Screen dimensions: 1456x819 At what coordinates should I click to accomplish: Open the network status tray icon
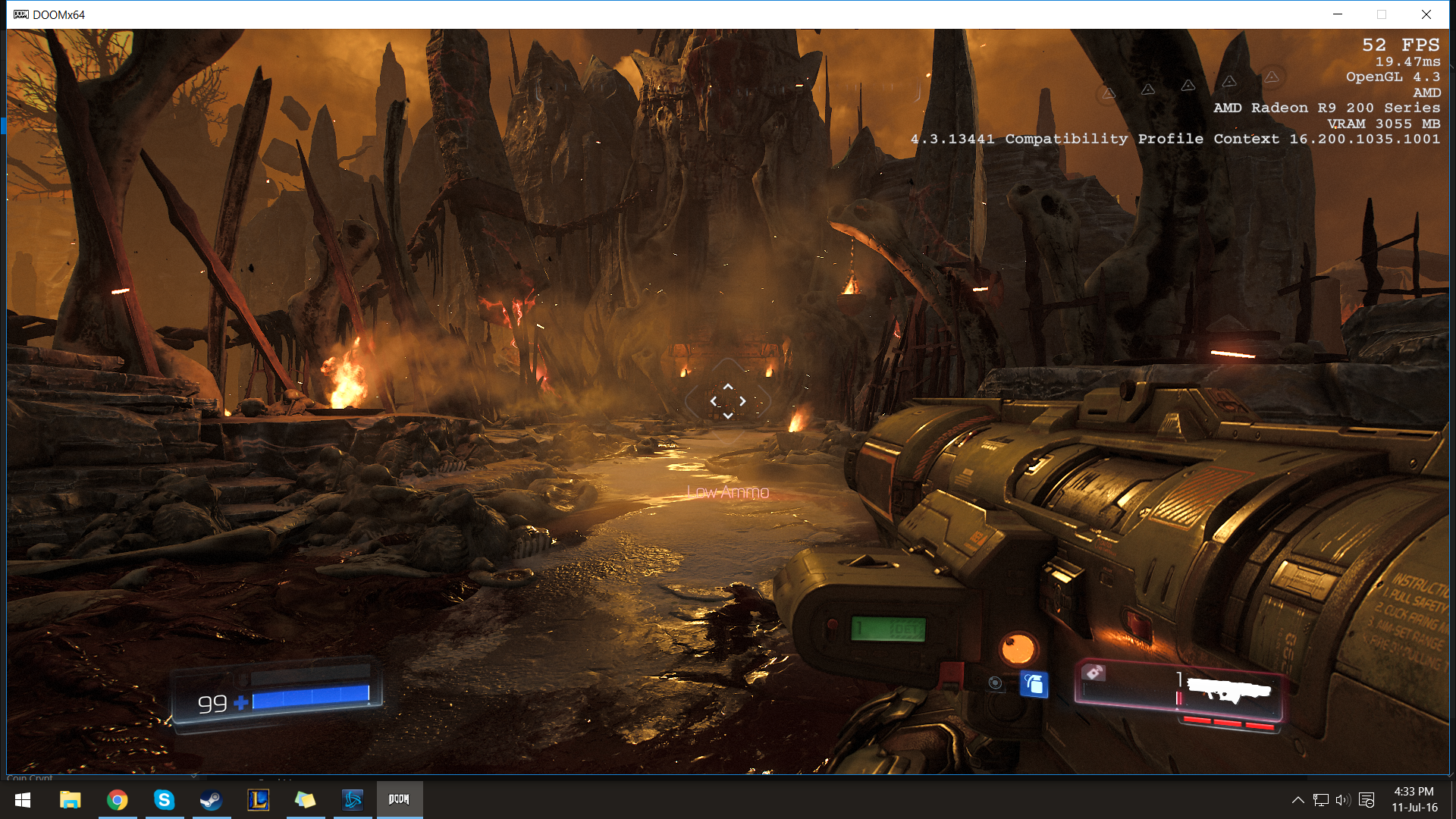(x=1321, y=800)
